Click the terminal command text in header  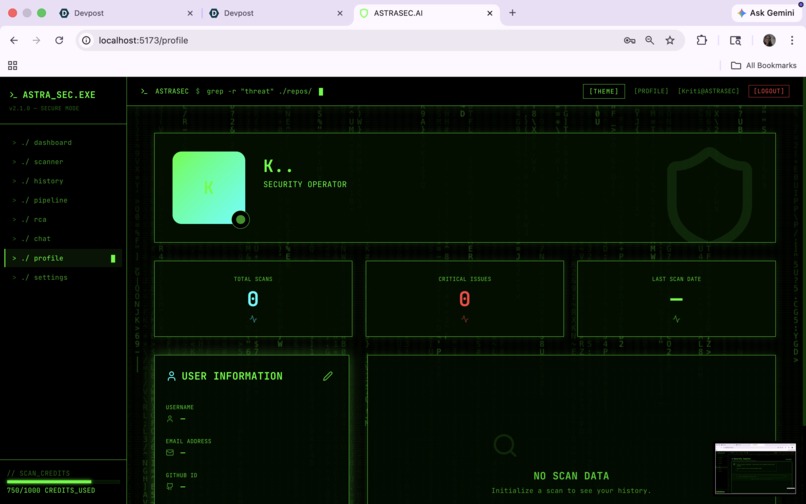(x=259, y=91)
